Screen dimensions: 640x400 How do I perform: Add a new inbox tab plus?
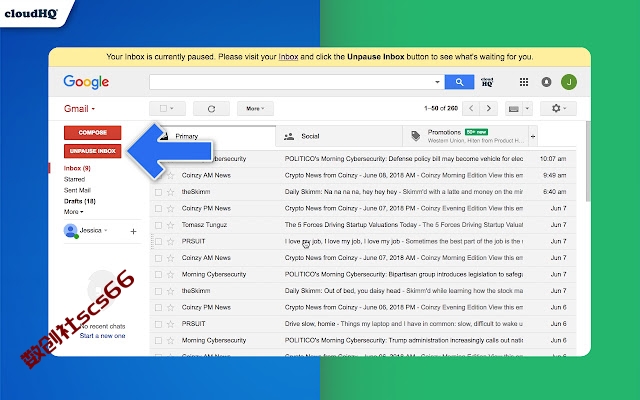click(x=533, y=136)
